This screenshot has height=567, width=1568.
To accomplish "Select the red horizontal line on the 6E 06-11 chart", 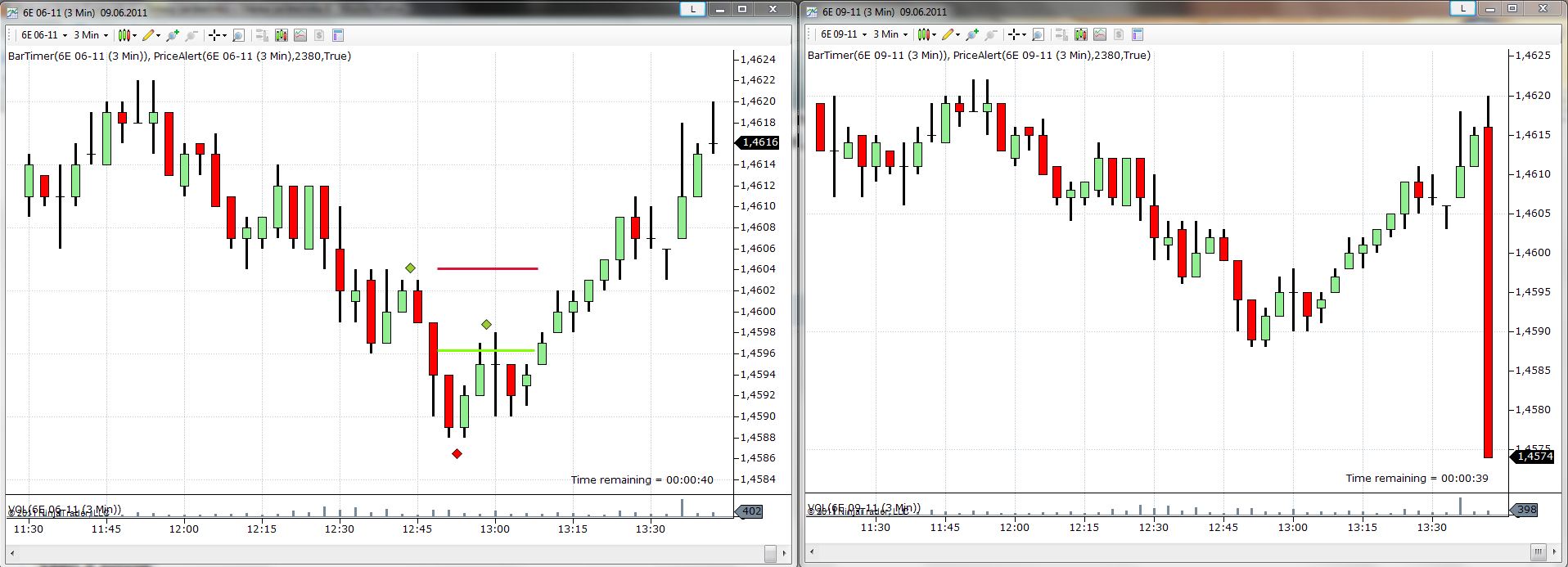I will (x=488, y=268).
